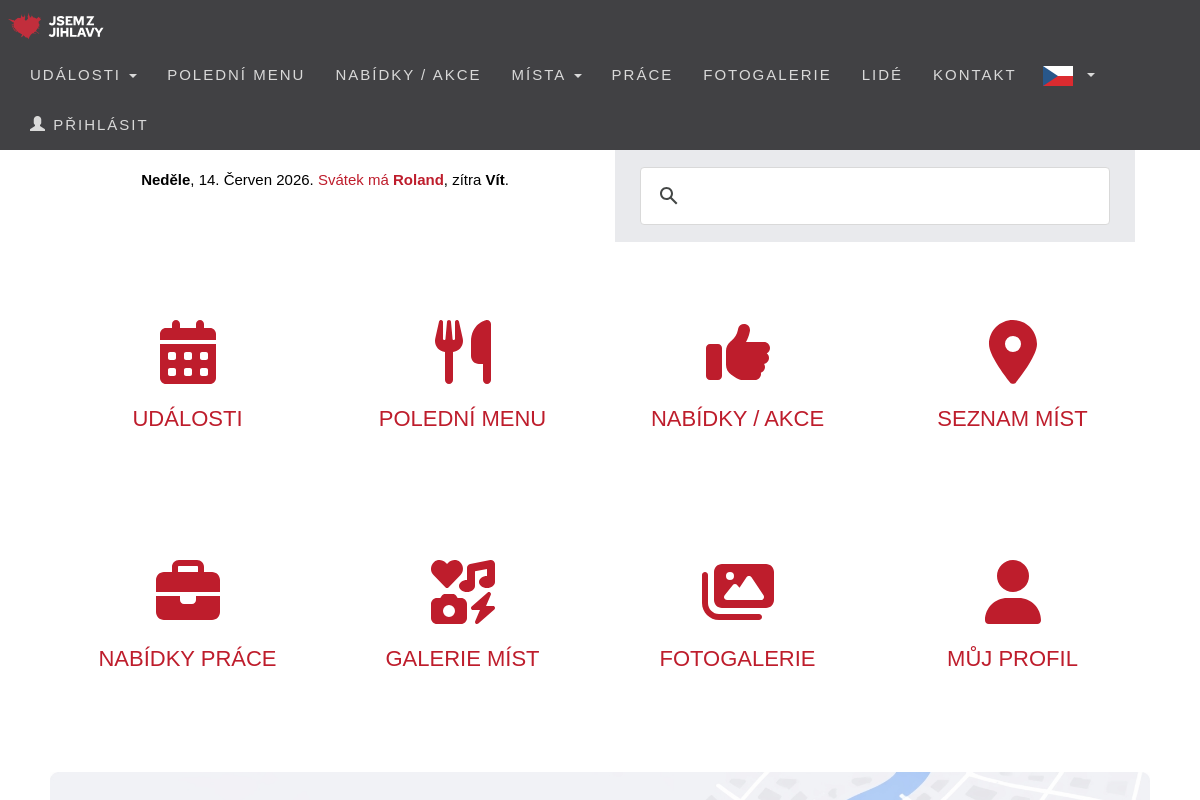Click the person silhouette profile icon

[1013, 592]
